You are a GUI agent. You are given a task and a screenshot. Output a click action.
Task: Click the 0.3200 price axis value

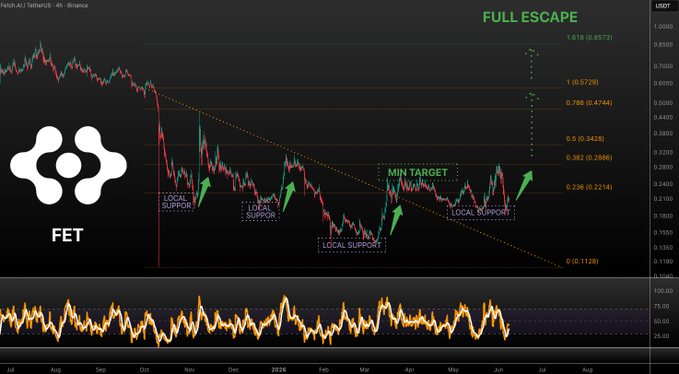click(664, 152)
